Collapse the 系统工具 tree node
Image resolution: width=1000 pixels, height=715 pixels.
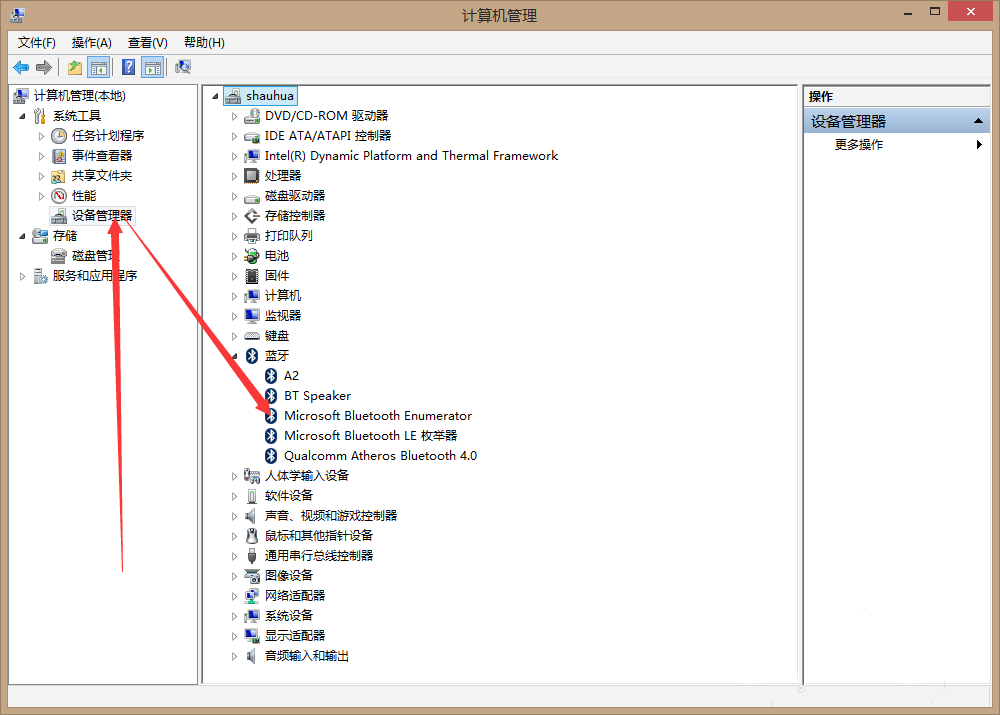[22, 116]
